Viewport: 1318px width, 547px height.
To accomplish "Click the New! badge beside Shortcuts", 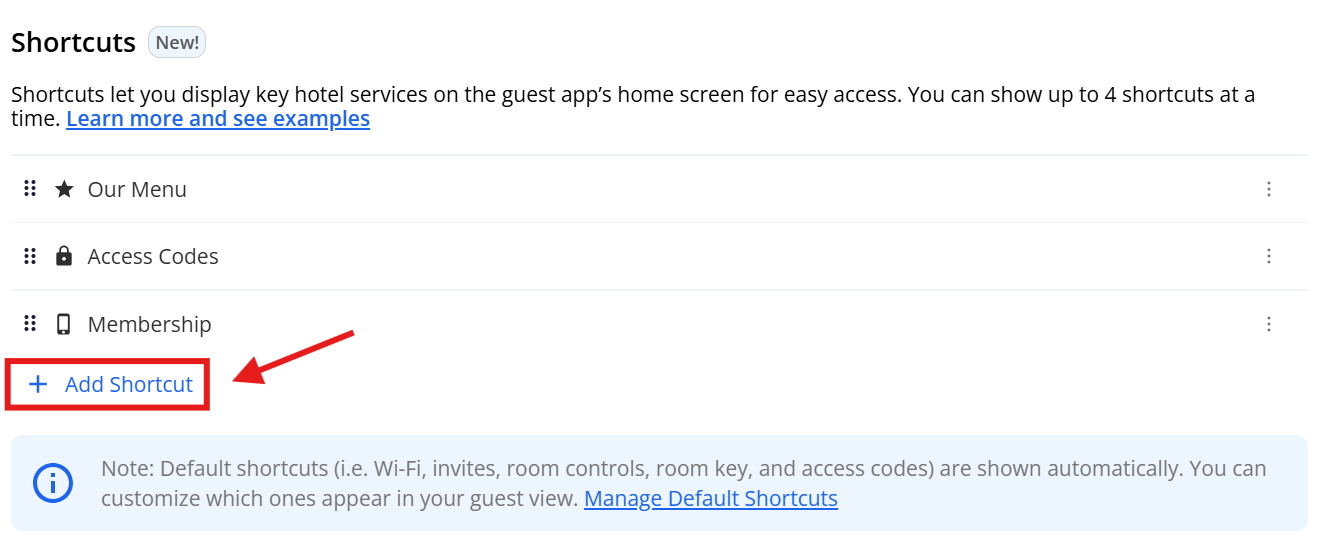I will 177,43.
